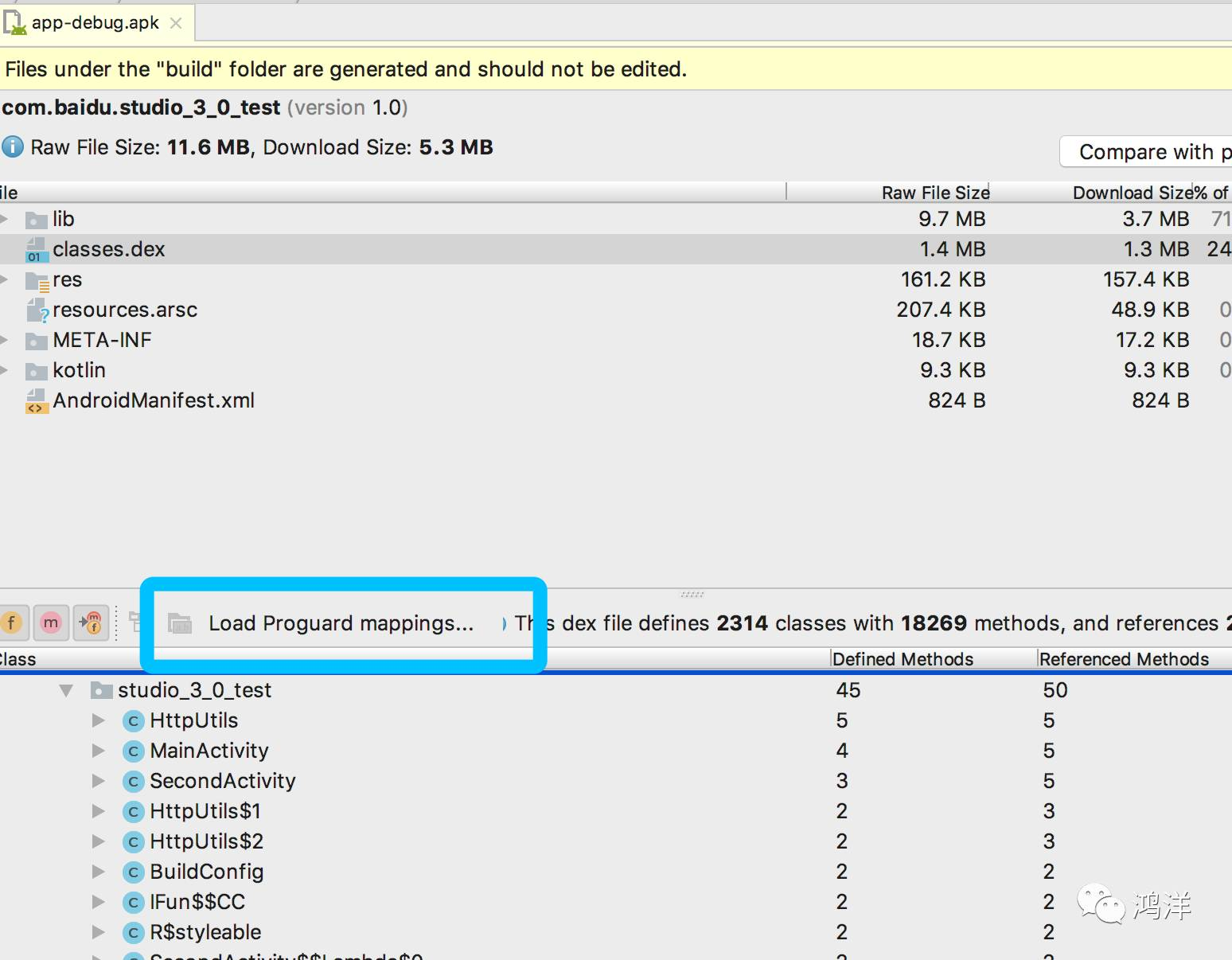This screenshot has height=960, width=1232.
Task: Click the Load Proguard mappings folder icon
Action: click(x=180, y=623)
